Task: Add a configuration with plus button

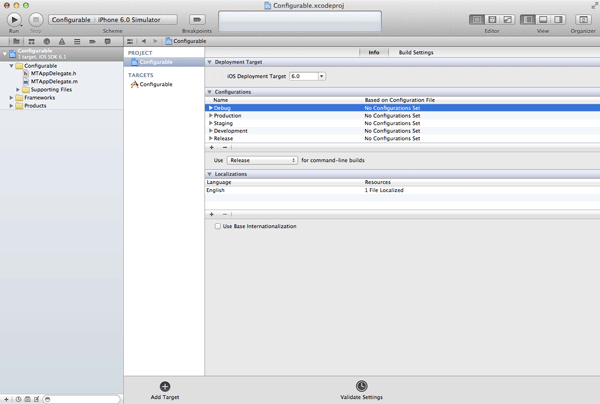Action: (212, 147)
